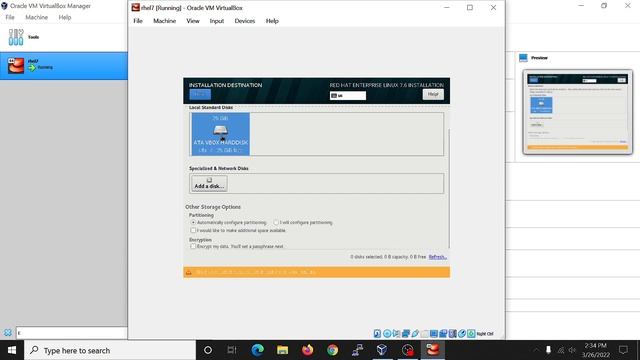Click the green host key indicator icon
Image resolution: width=640 pixels, height=360 pixels.
471,333
